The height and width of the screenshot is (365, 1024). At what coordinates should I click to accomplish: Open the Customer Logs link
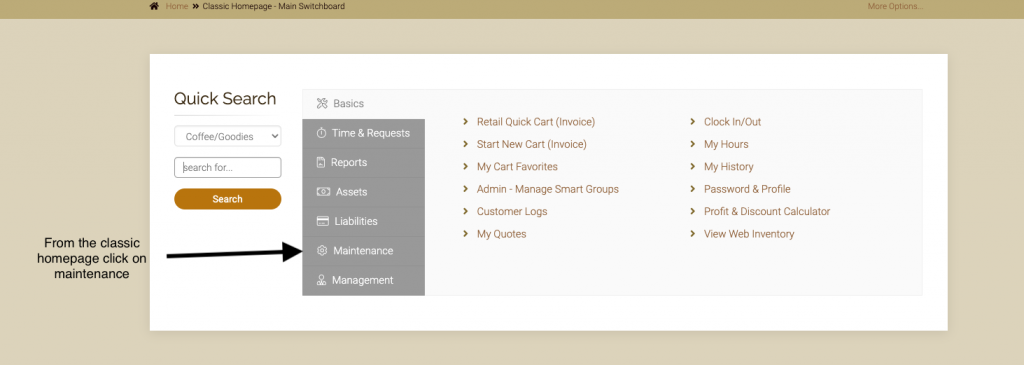coord(512,212)
